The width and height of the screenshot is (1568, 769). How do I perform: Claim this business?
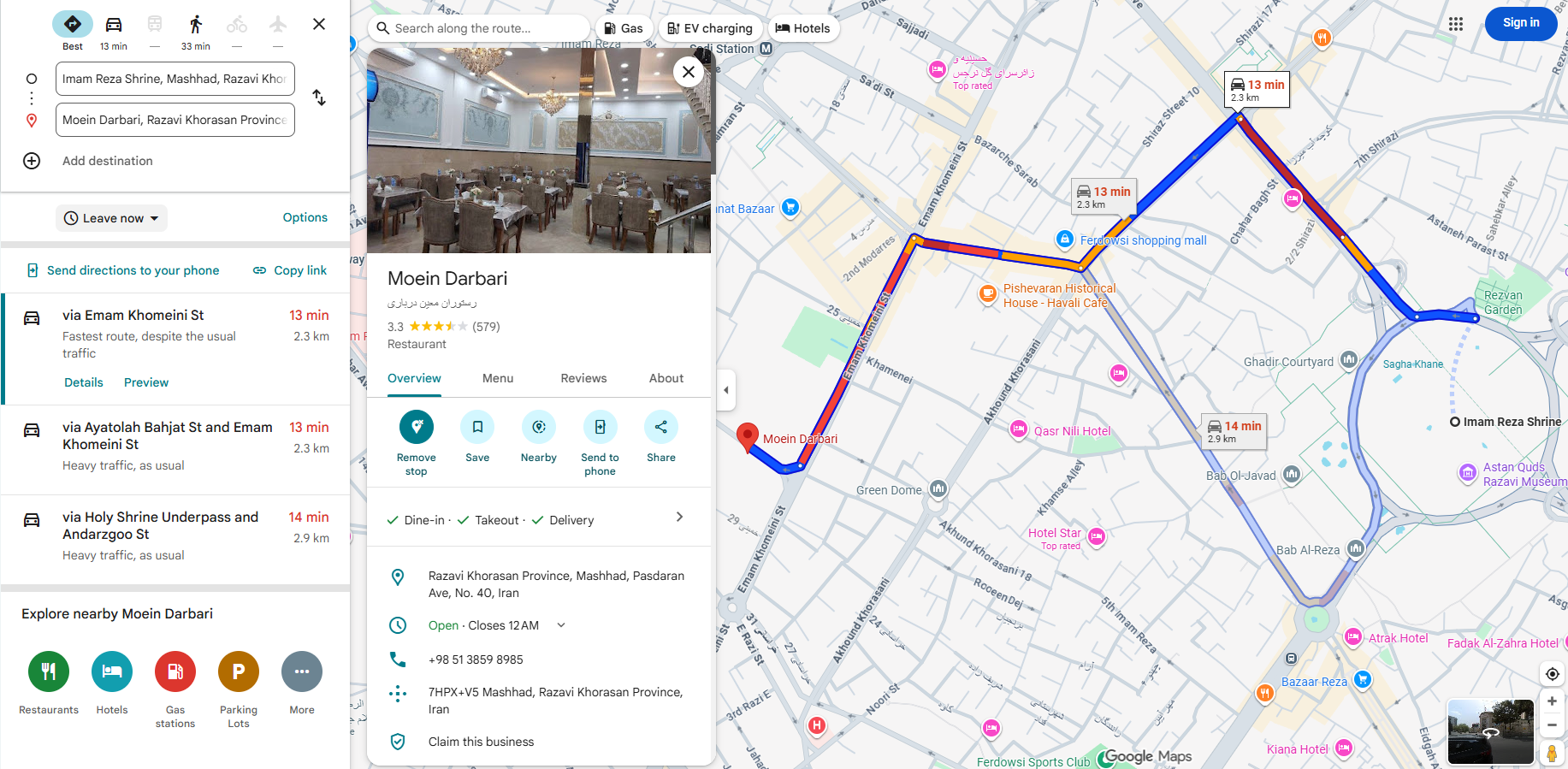coord(481,742)
